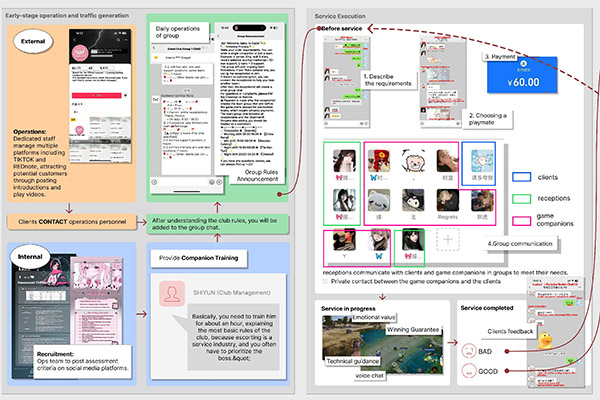Click the Service in progress heading

348,309
